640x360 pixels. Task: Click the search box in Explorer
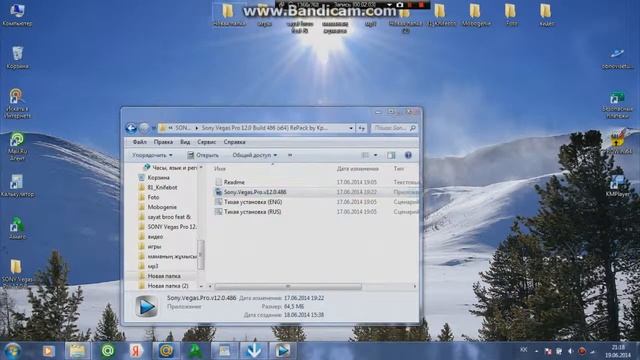pos(394,128)
